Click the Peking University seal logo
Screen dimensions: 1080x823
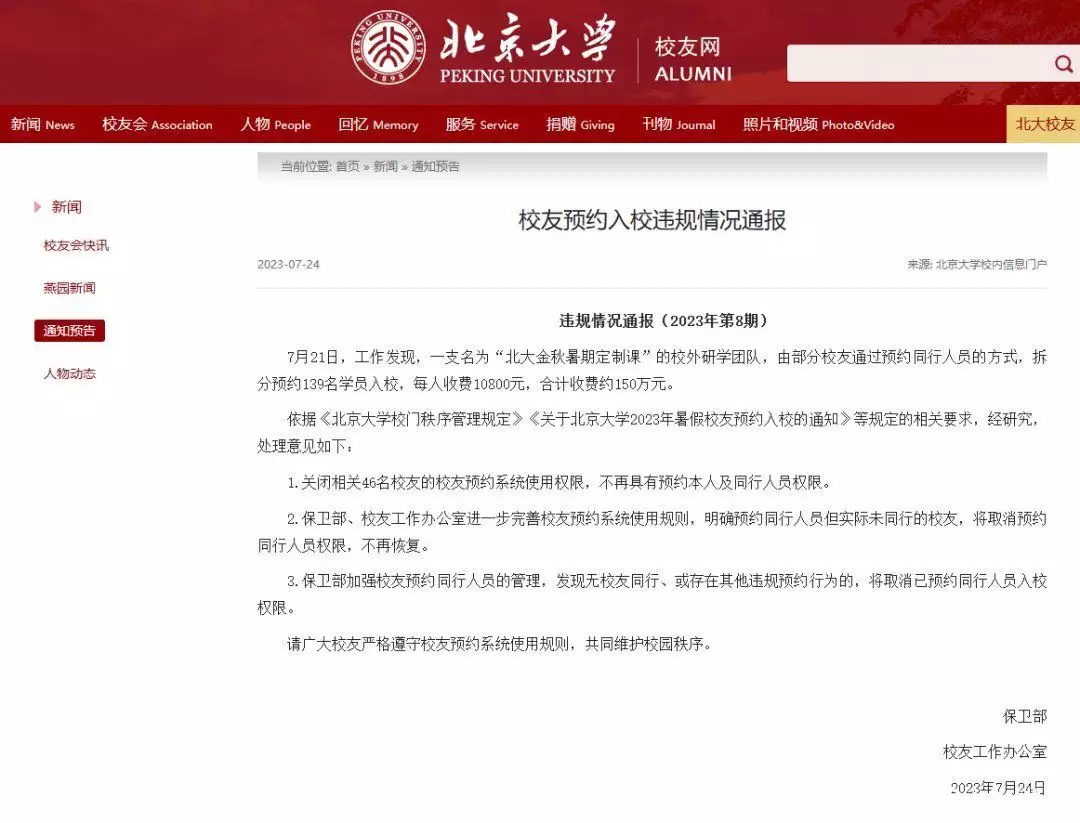(388, 49)
